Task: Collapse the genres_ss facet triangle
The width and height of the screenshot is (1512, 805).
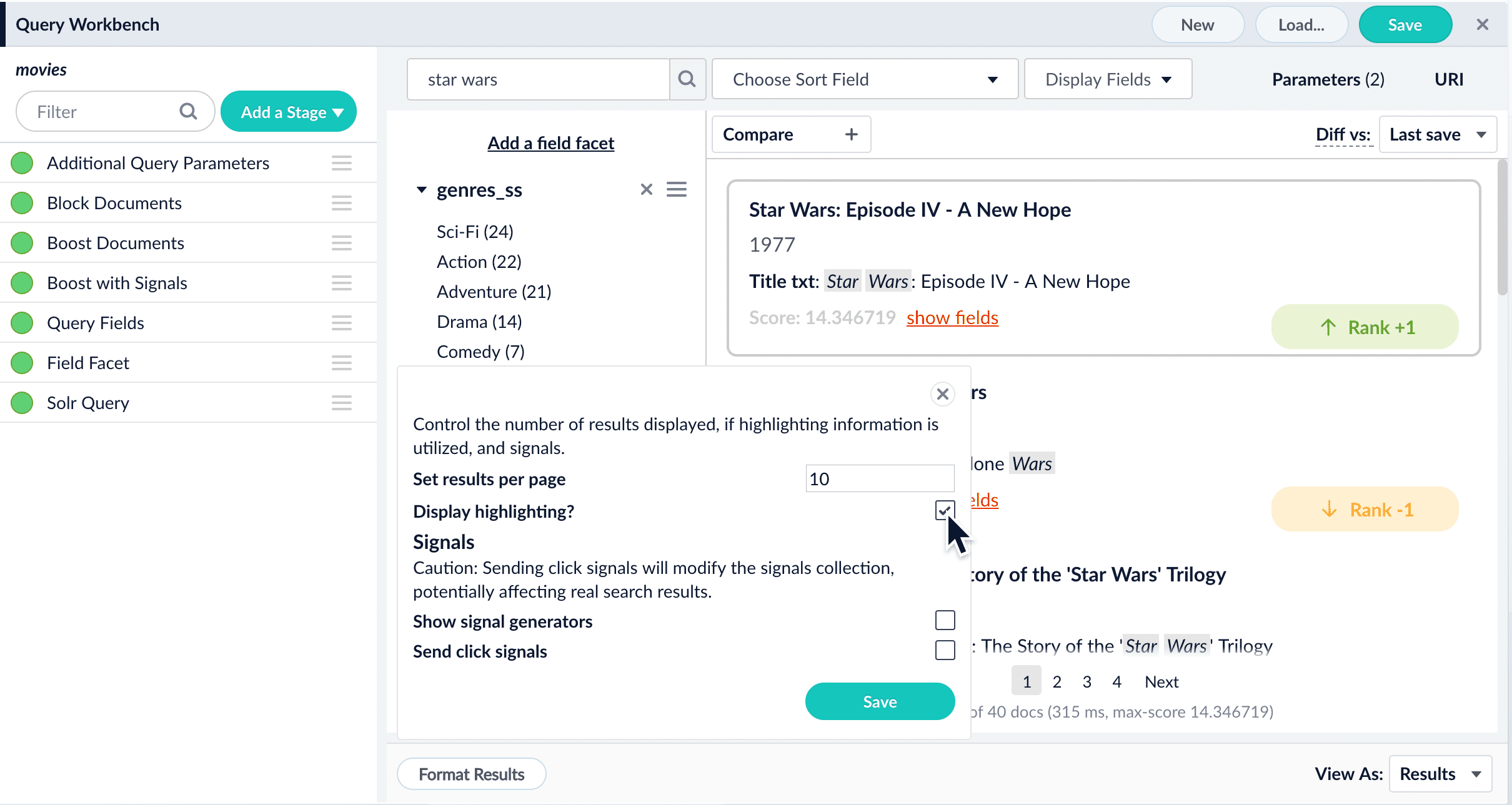Action: (422, 189)
